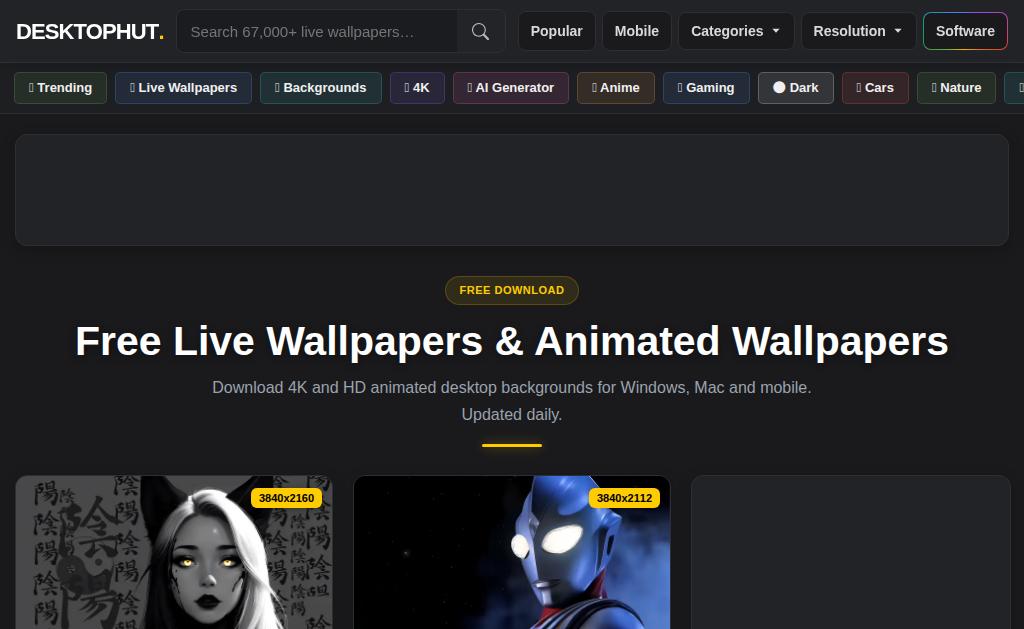1024x629 pixels.
Task: Select the Nature tag chip
Action: [x=957, y=88]
